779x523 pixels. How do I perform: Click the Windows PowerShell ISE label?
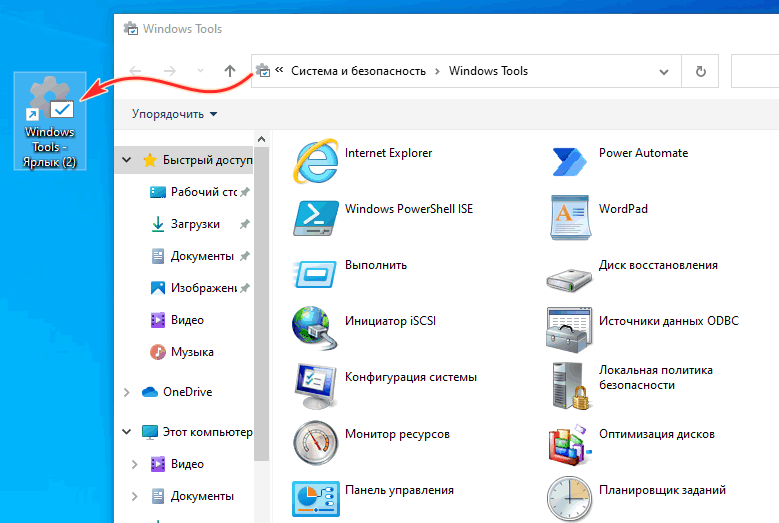coord(409,209)
